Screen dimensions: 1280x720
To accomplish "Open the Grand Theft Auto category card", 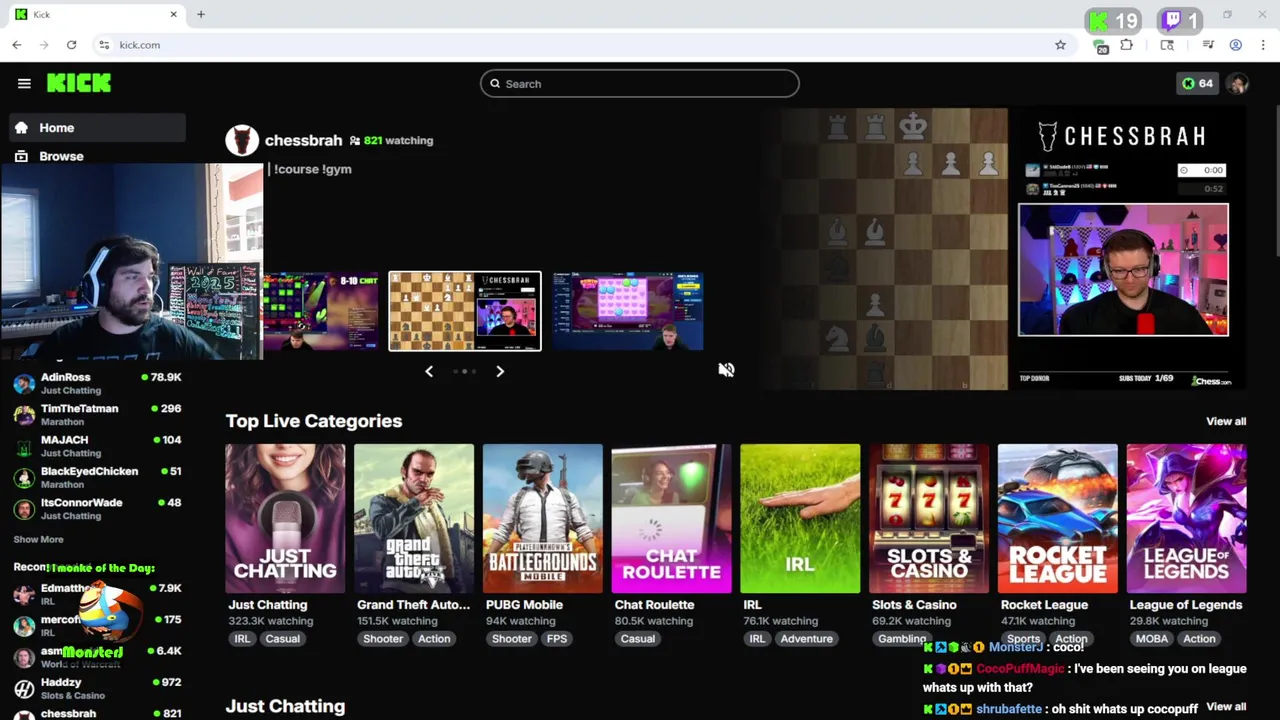I will click(414, 519).
